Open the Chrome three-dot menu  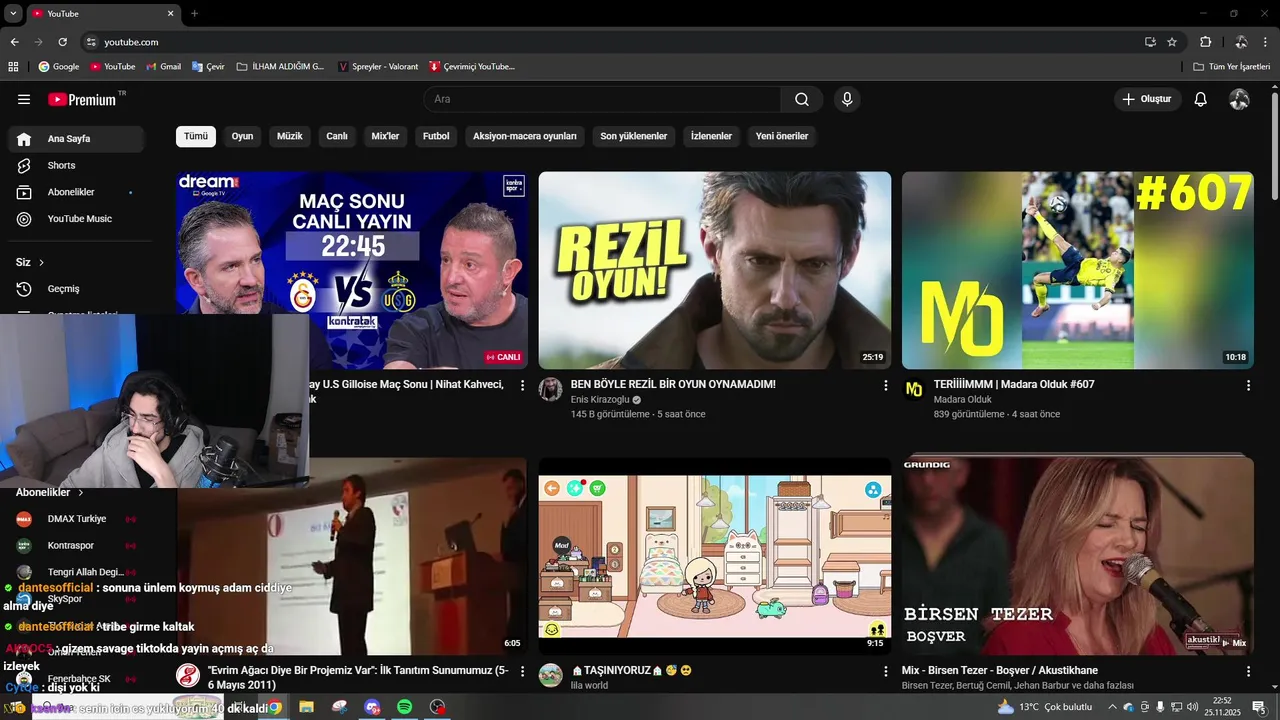pos(1265,42)
